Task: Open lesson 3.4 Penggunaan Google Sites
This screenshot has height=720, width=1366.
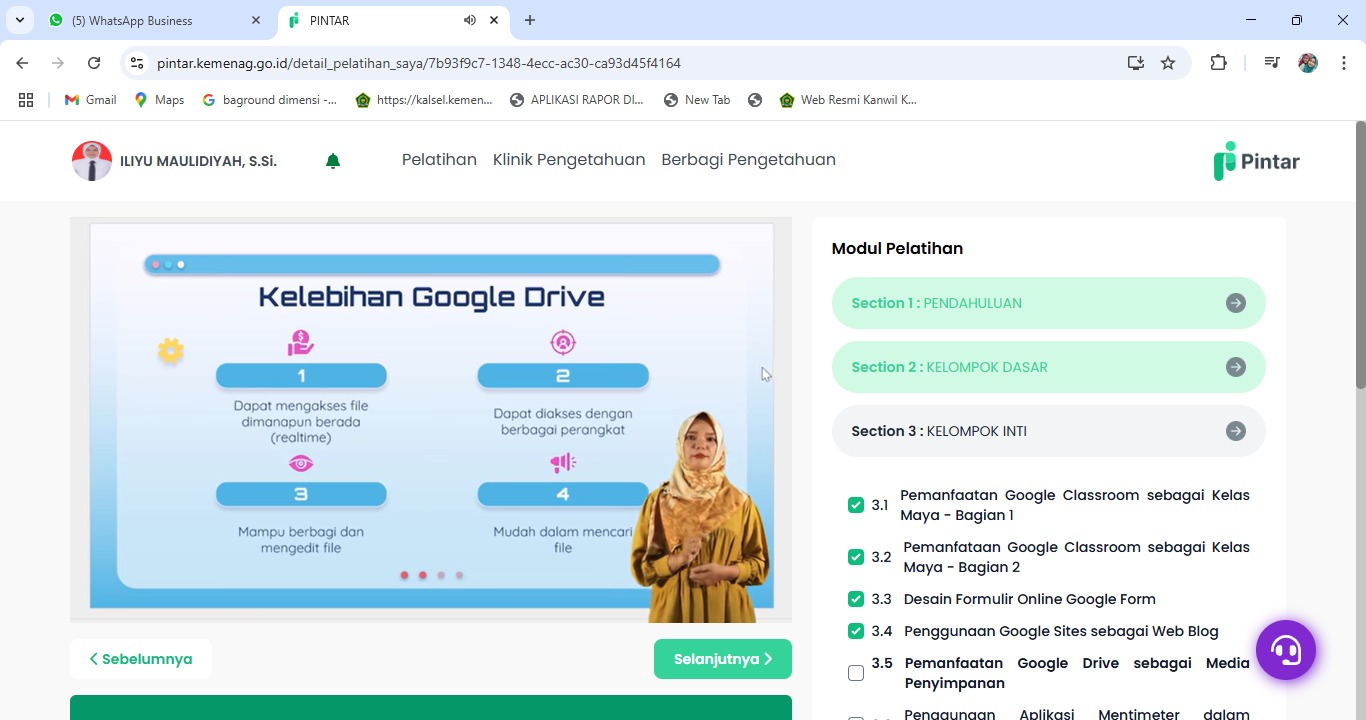Action: coord(1061,631)
